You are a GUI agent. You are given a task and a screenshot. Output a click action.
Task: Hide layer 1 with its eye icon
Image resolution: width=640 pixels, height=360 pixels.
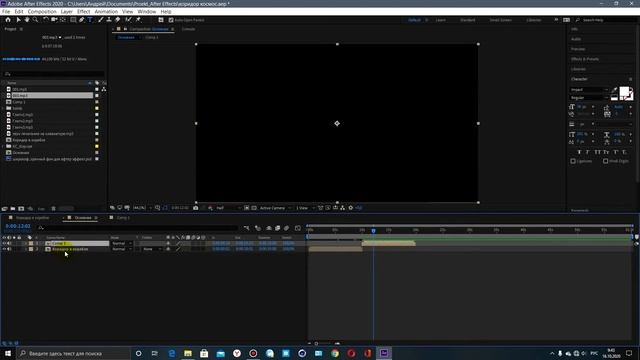coord(4,243)
